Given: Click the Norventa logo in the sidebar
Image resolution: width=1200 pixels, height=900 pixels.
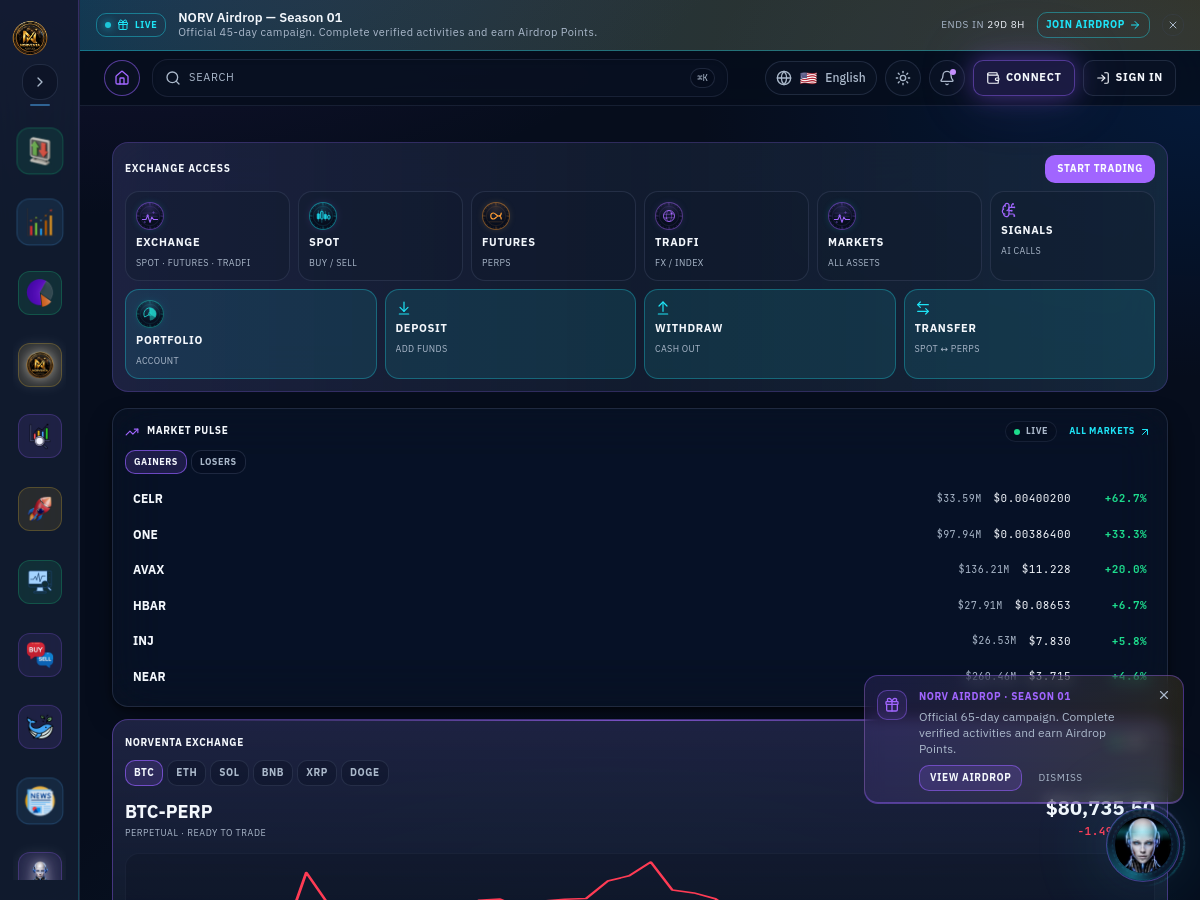Looking at the screenshot, I should click(x=30, y=38).
